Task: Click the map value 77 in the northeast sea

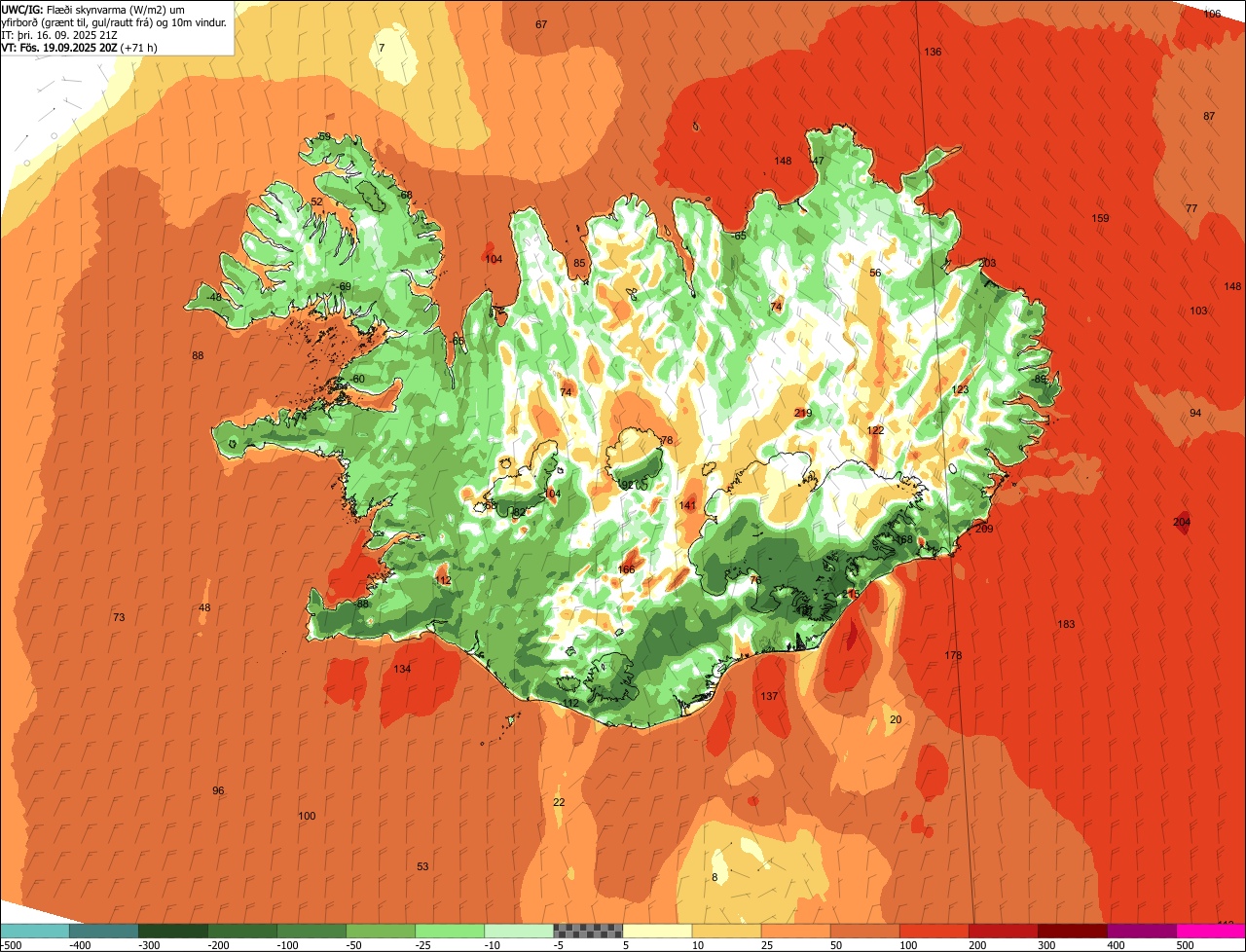Action: [x=1191, y=208]
